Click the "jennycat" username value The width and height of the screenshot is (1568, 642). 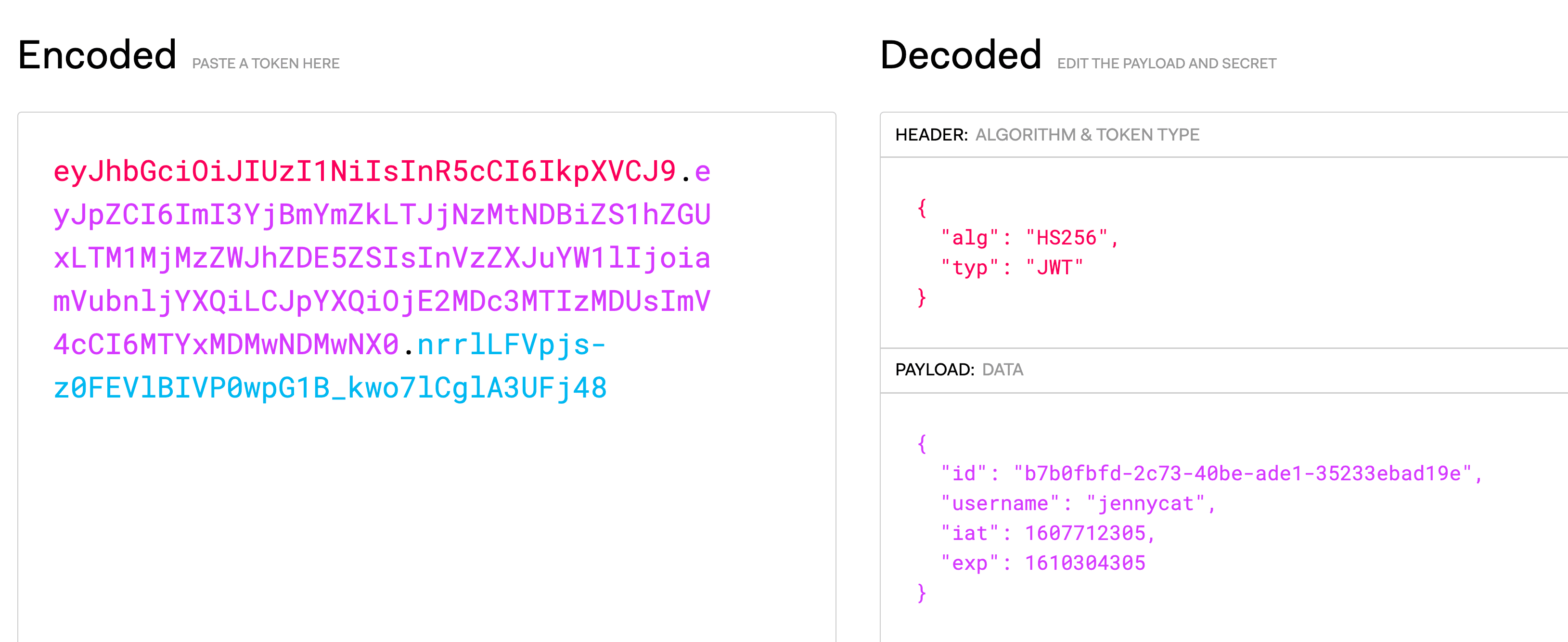(1145, 503)
